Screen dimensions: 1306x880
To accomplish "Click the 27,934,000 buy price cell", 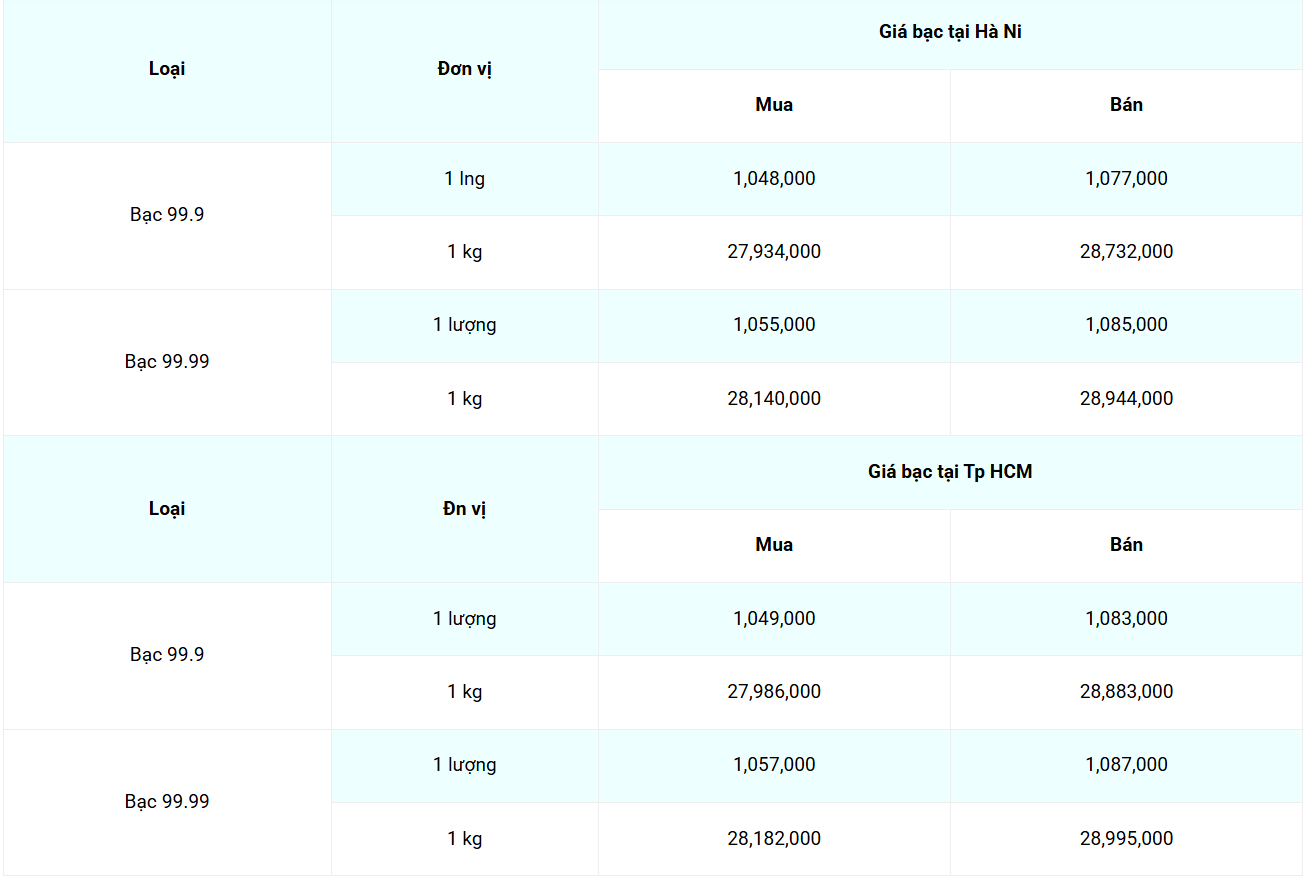I will point(774,252).
